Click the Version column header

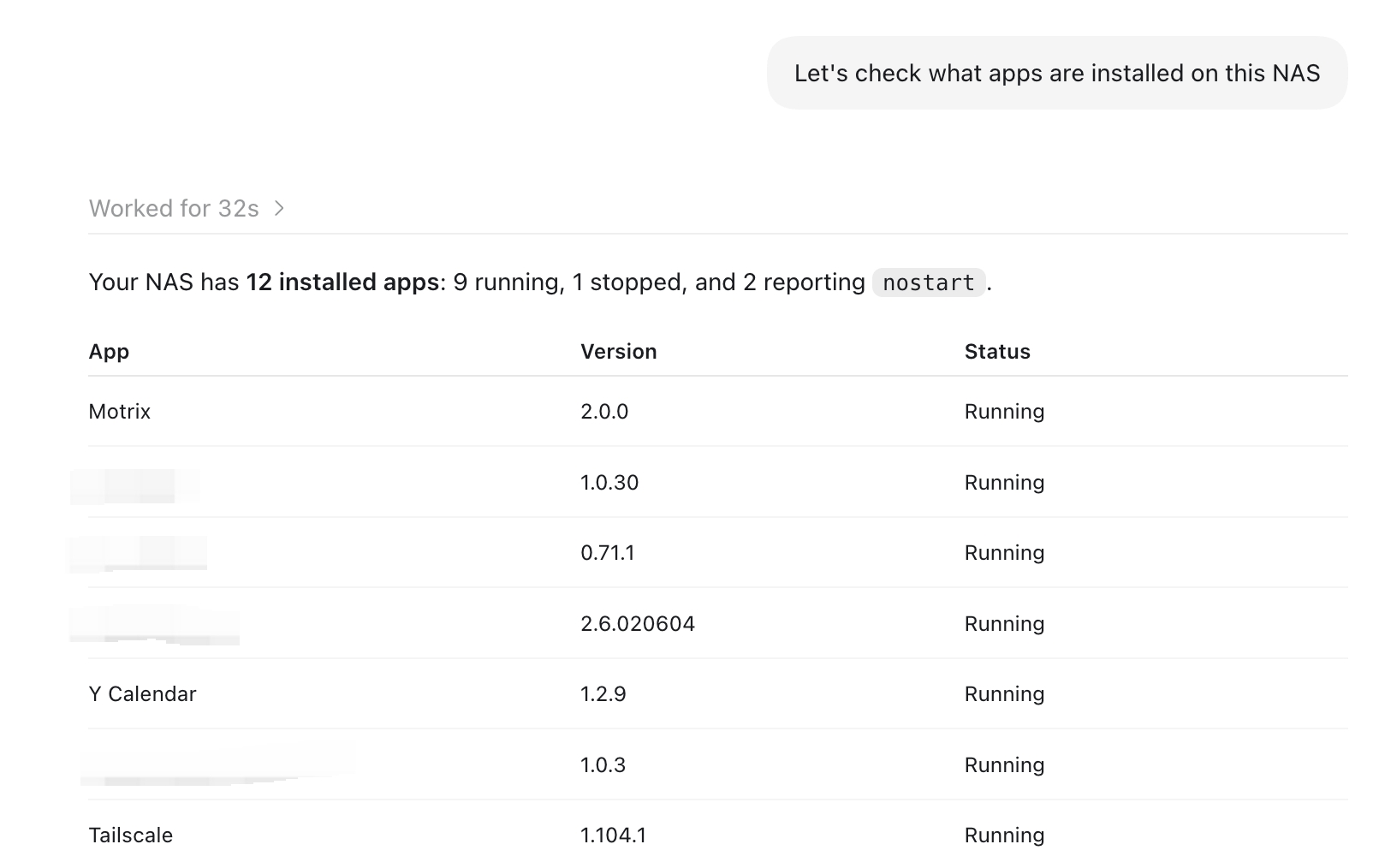(619, 351)
